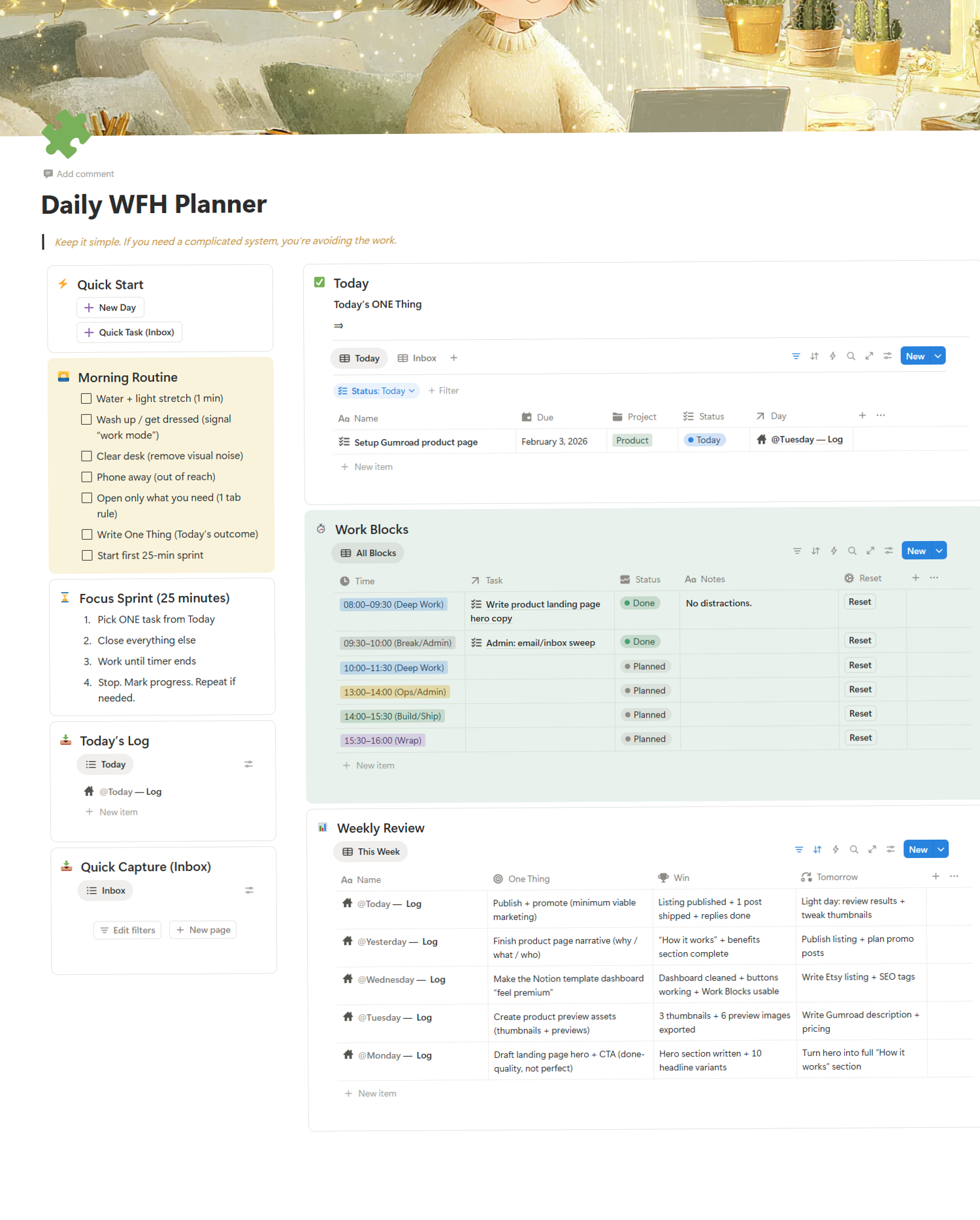Click Add comment below page icon
This screenshot has height=1220, width=980.
click(79, 174)
